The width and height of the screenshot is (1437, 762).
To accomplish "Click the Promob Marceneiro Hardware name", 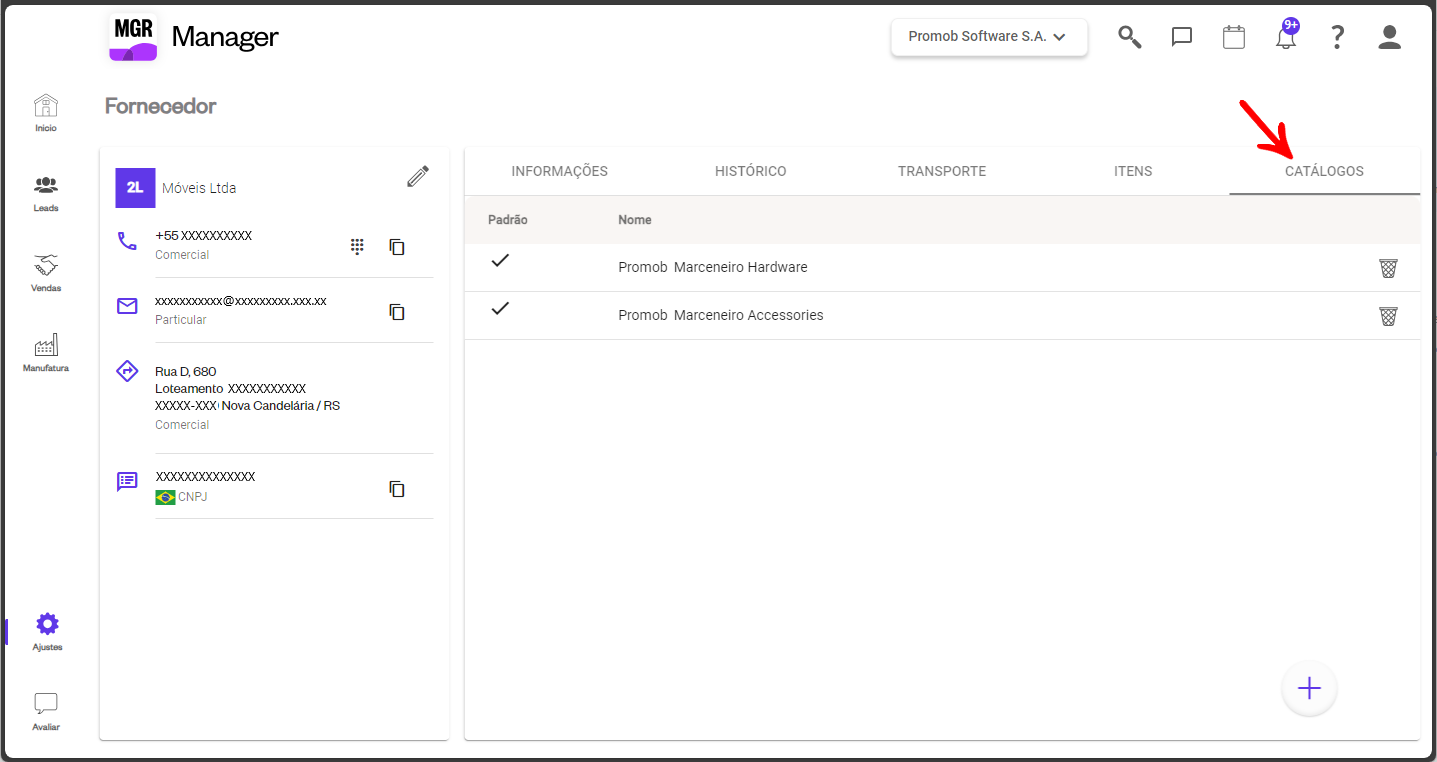I will (x=713, y=268).
